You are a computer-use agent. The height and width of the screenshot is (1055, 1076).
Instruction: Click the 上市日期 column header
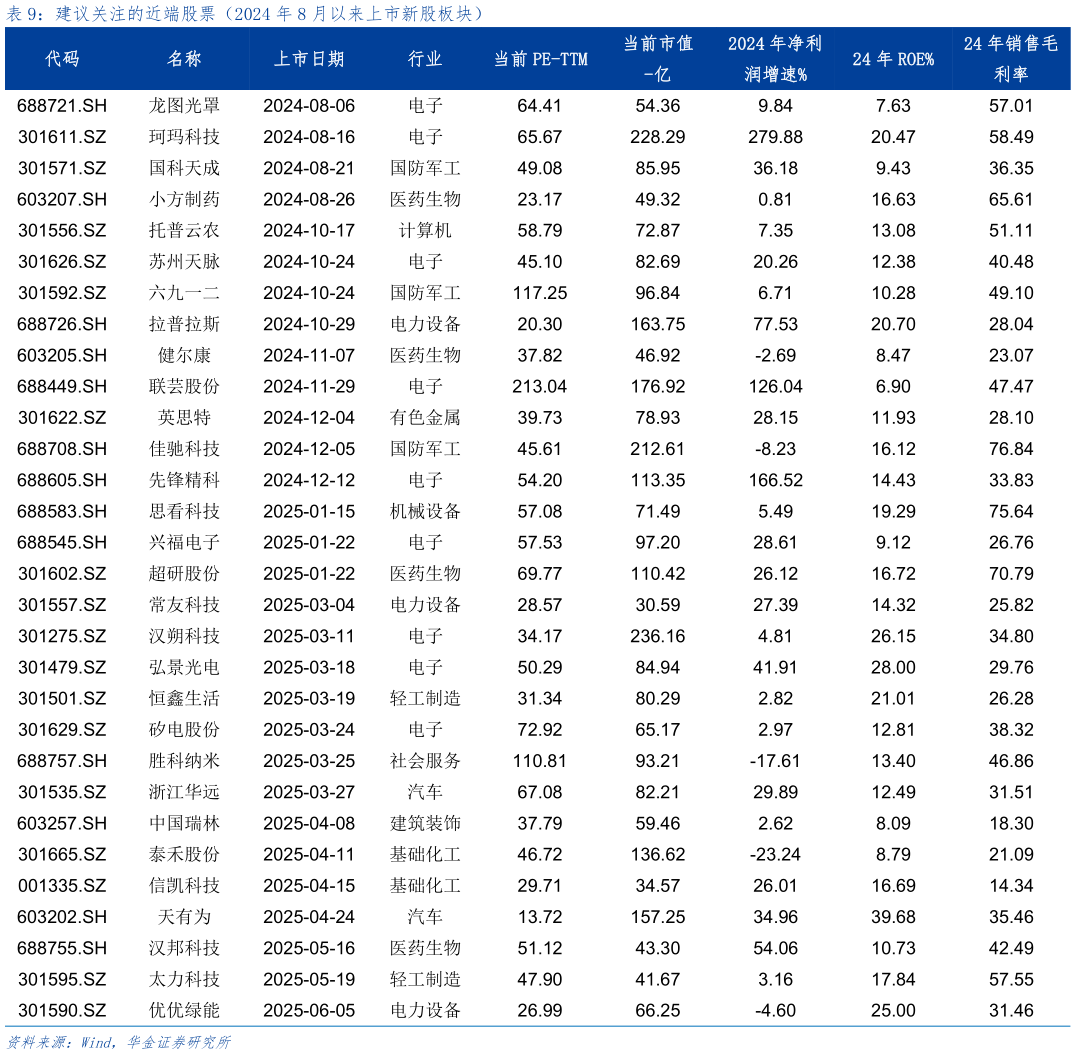pyautogui.click(x=309, y=59)
